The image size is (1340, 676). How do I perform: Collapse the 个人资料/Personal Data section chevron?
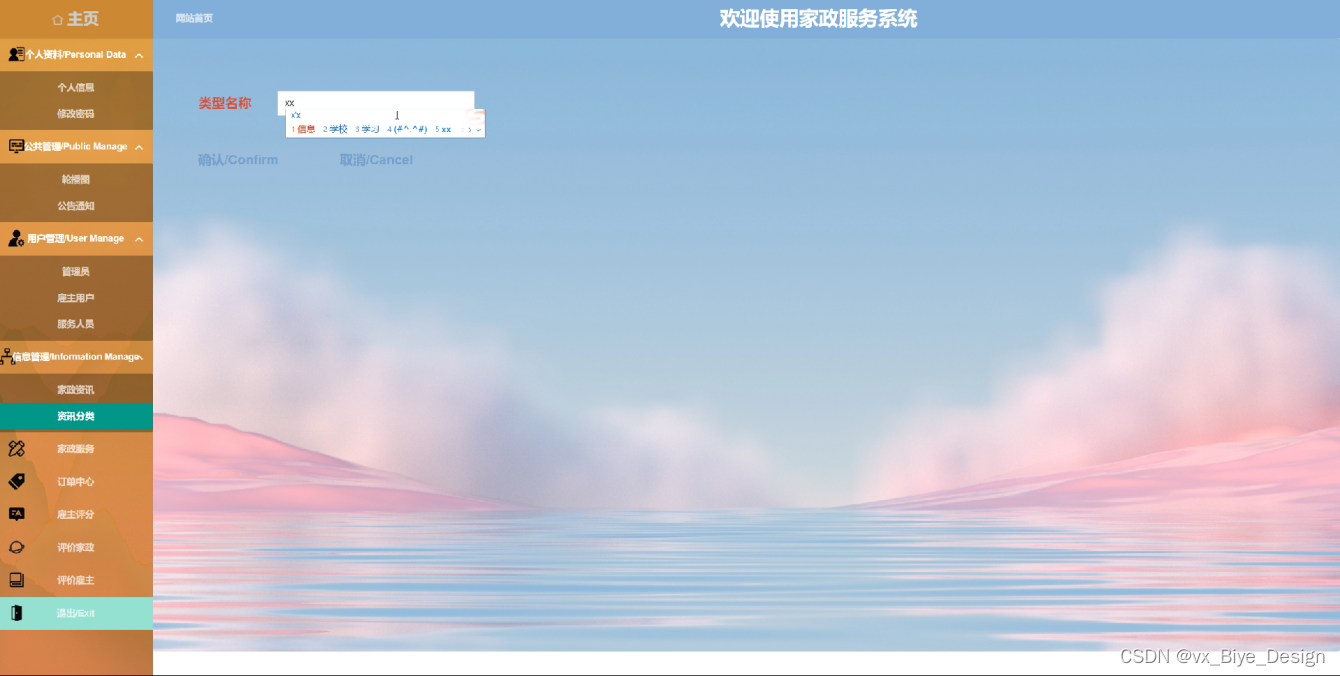click(139, 56)
